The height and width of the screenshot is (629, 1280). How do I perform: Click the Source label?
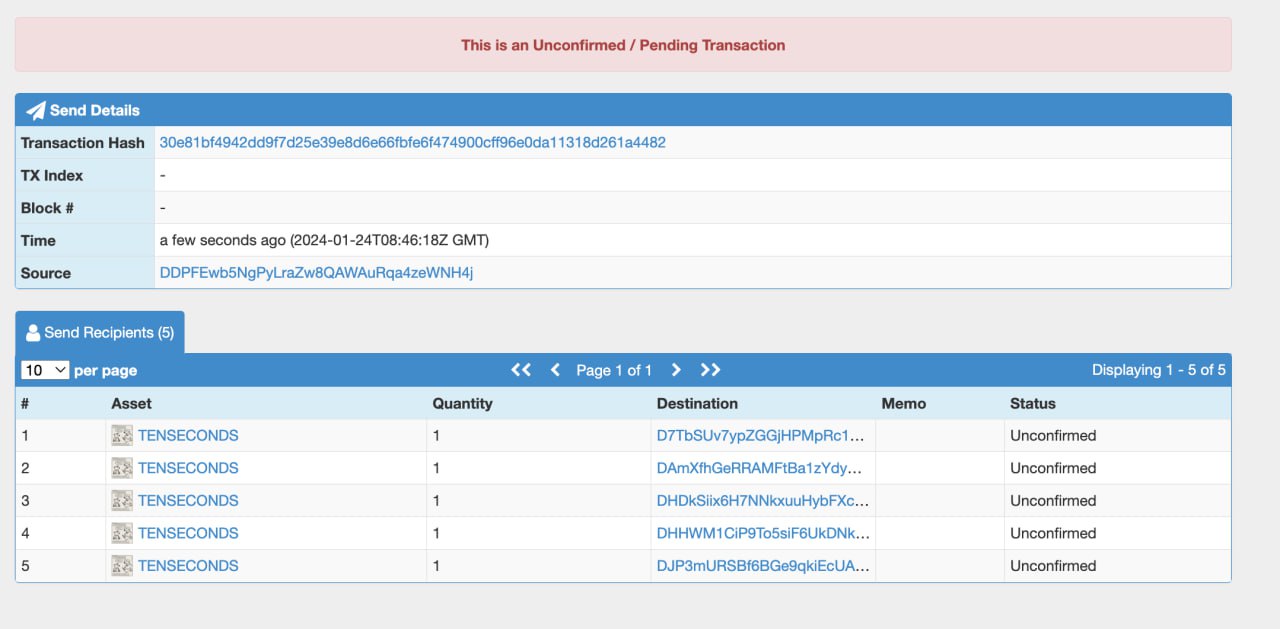coord(46,273)
